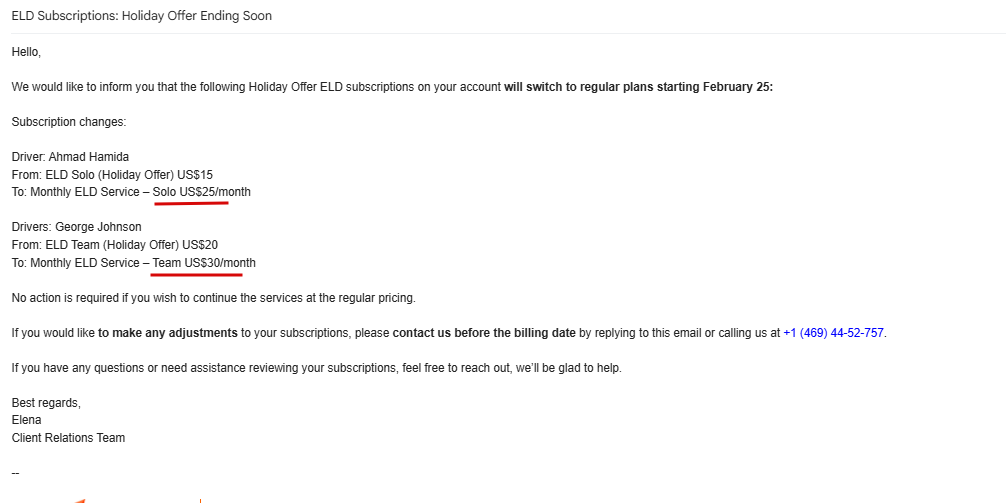Viewport: 1006px width, 503px height.
Task: Click the 'Subscription changes:' heading line
Action: click(x=69, y=122)
